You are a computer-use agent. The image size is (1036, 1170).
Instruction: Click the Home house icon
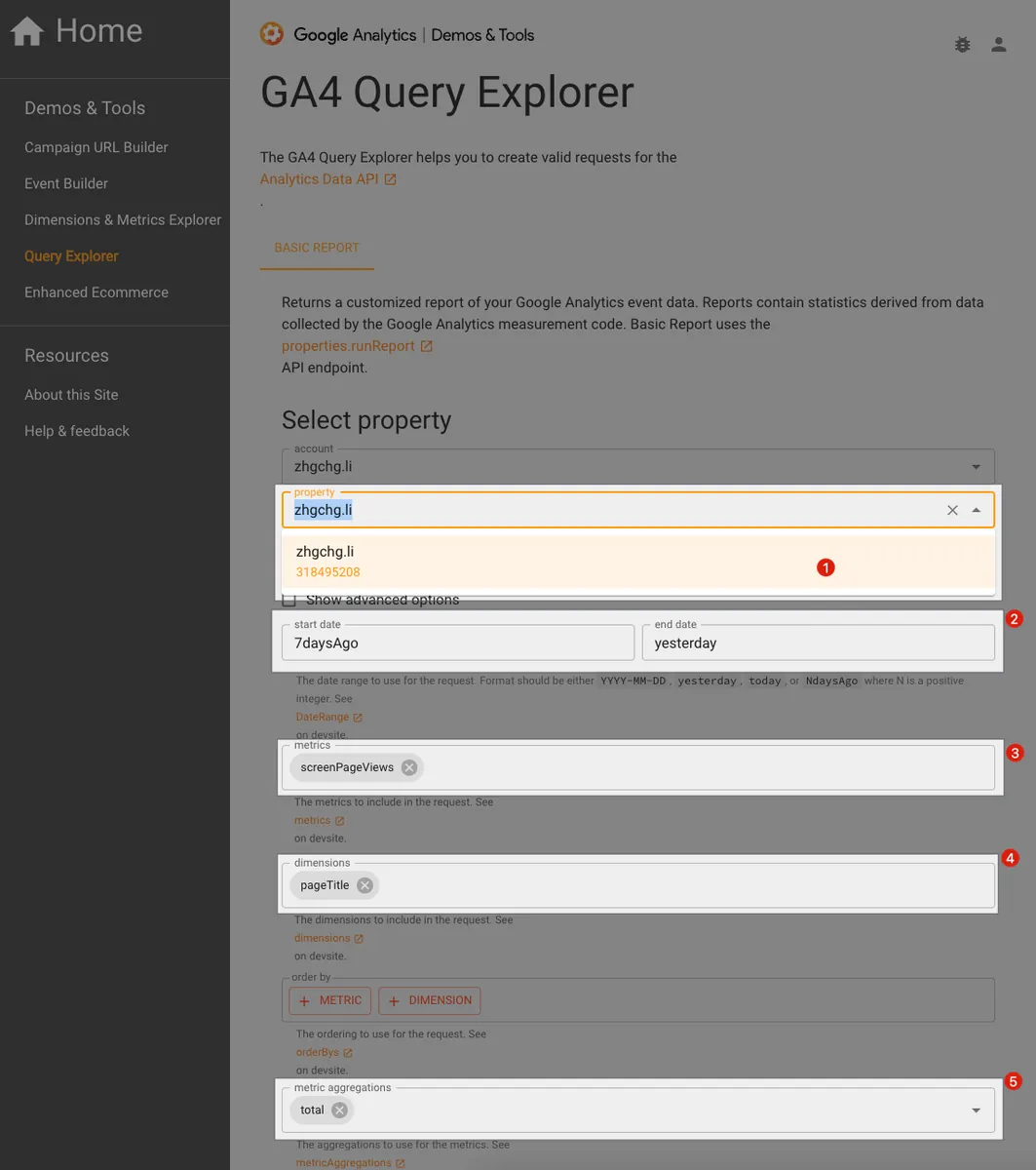[27, 32]
